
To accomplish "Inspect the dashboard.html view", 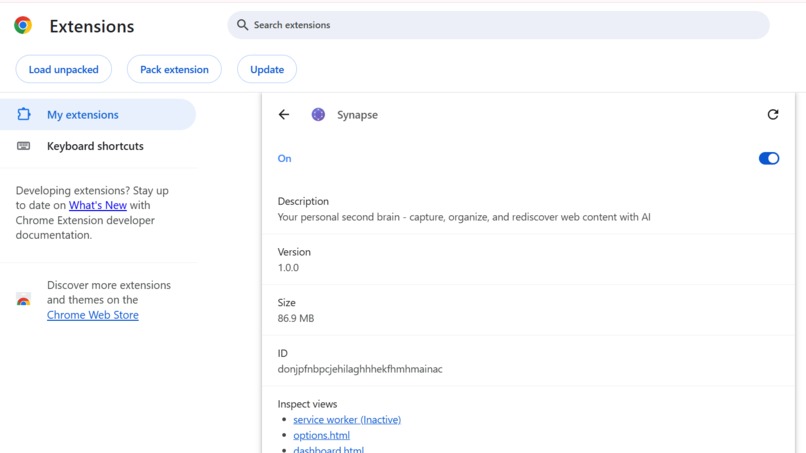I will 328,449.
